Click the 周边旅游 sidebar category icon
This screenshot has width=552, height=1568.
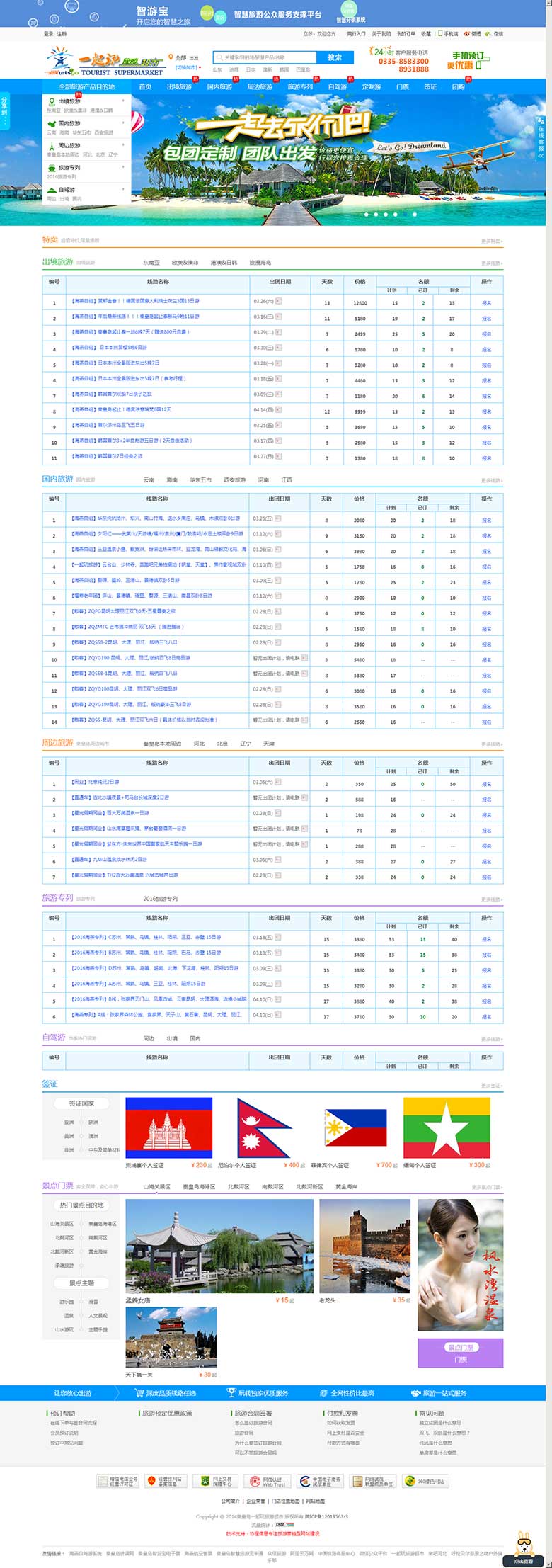(52, 145)
